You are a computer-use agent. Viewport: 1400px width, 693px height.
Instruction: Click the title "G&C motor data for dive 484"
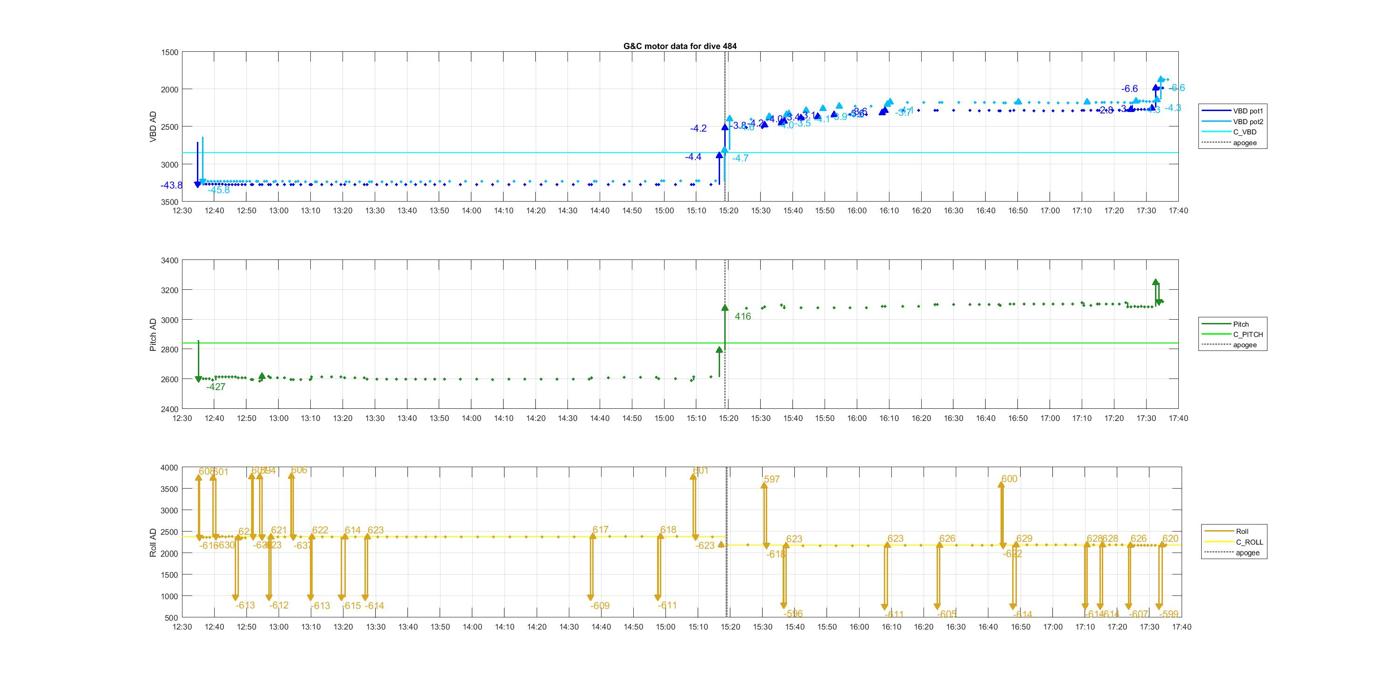[x=680, y=47]
